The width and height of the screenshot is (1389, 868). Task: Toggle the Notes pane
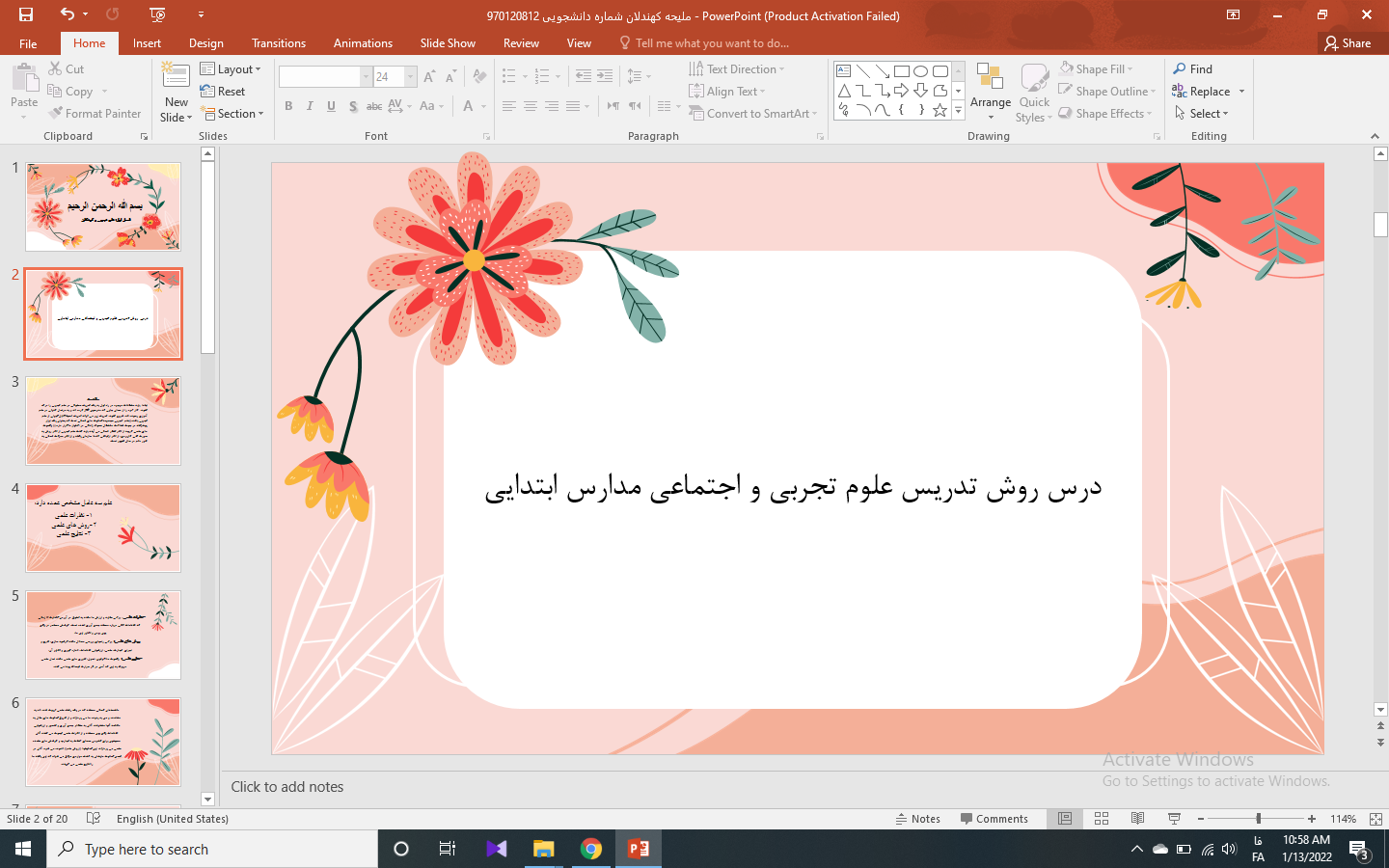(917, 819)
